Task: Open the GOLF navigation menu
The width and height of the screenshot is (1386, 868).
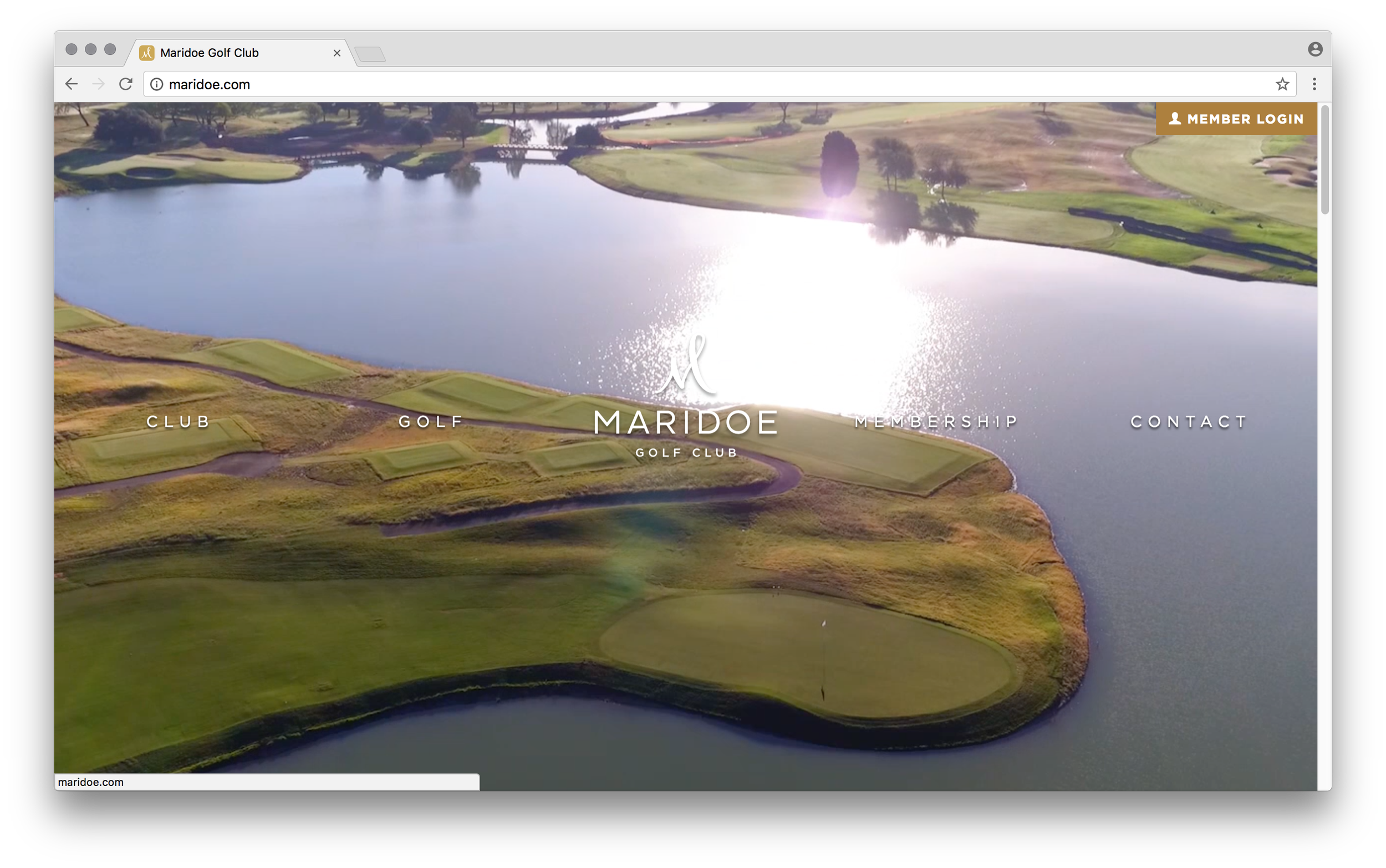Action: pos(431,422)
